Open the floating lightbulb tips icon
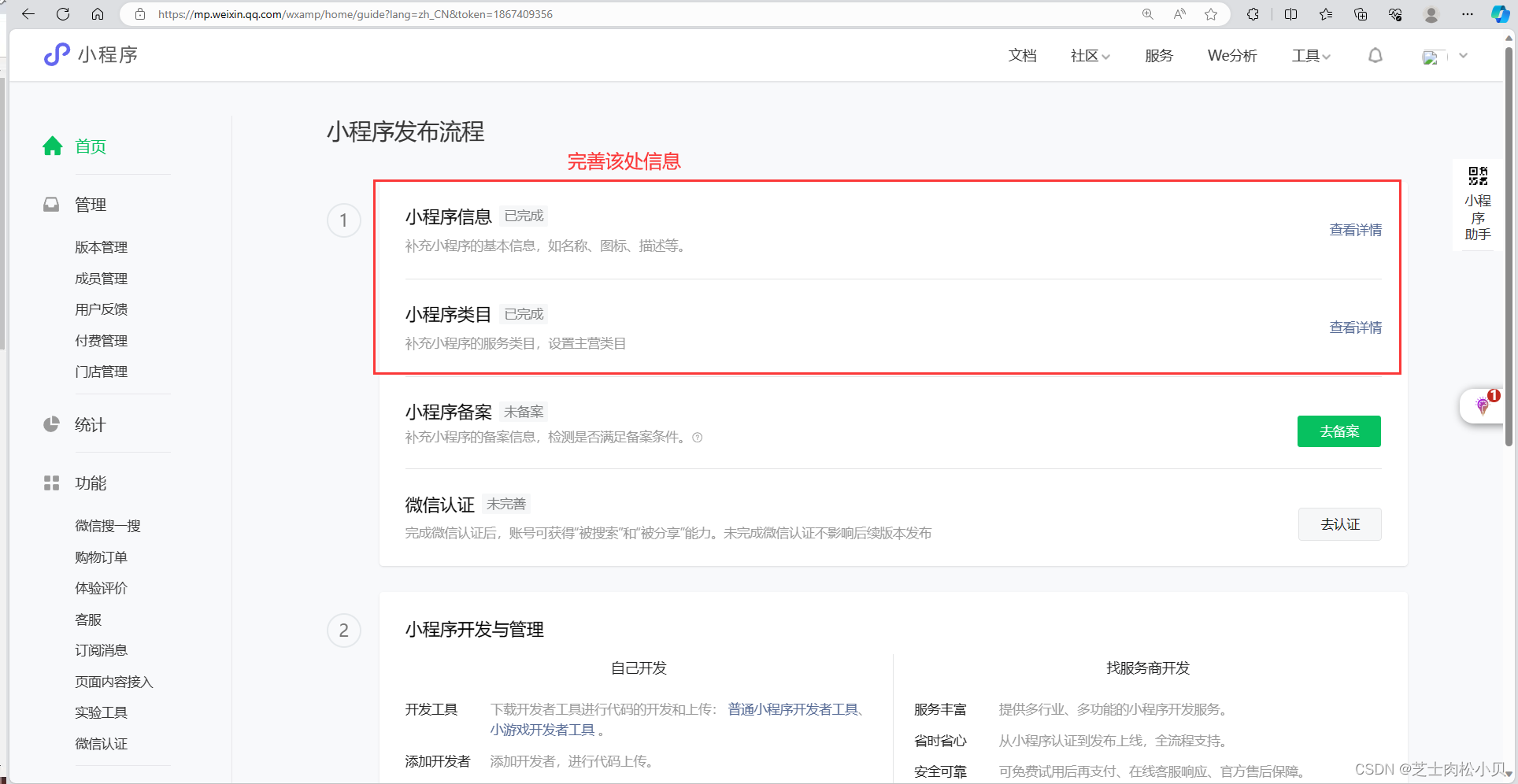 [1483, 406]
